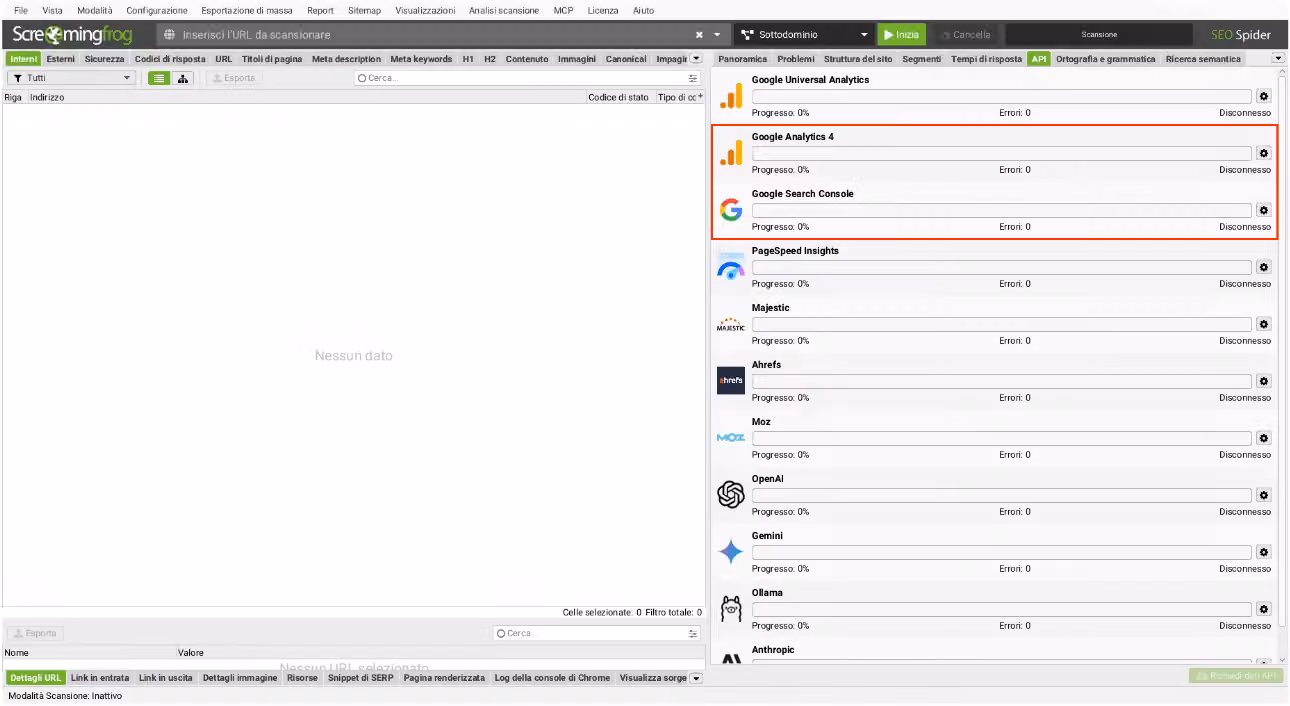Clear the URL field with X
The width and height of the screenshot is (1290, 706).
click(699, 34)
